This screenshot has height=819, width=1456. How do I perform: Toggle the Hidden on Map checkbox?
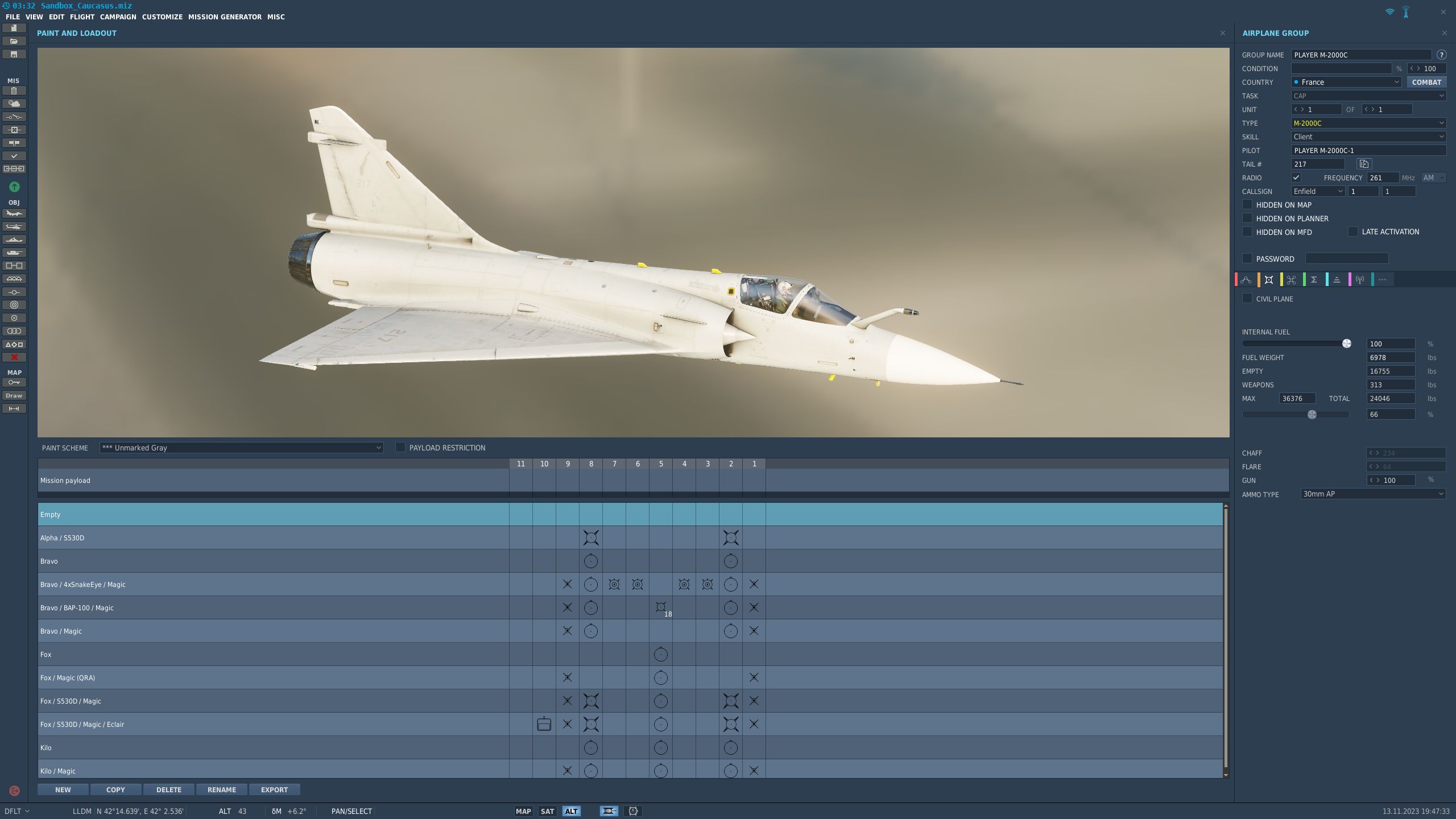[x=1247, y=205]
